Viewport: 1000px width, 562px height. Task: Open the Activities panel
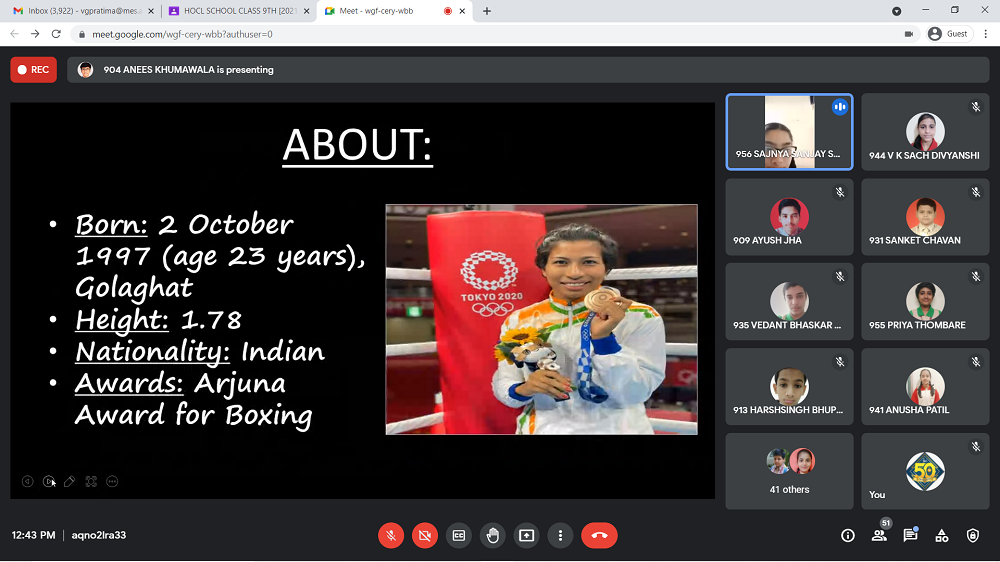point(942,536)
